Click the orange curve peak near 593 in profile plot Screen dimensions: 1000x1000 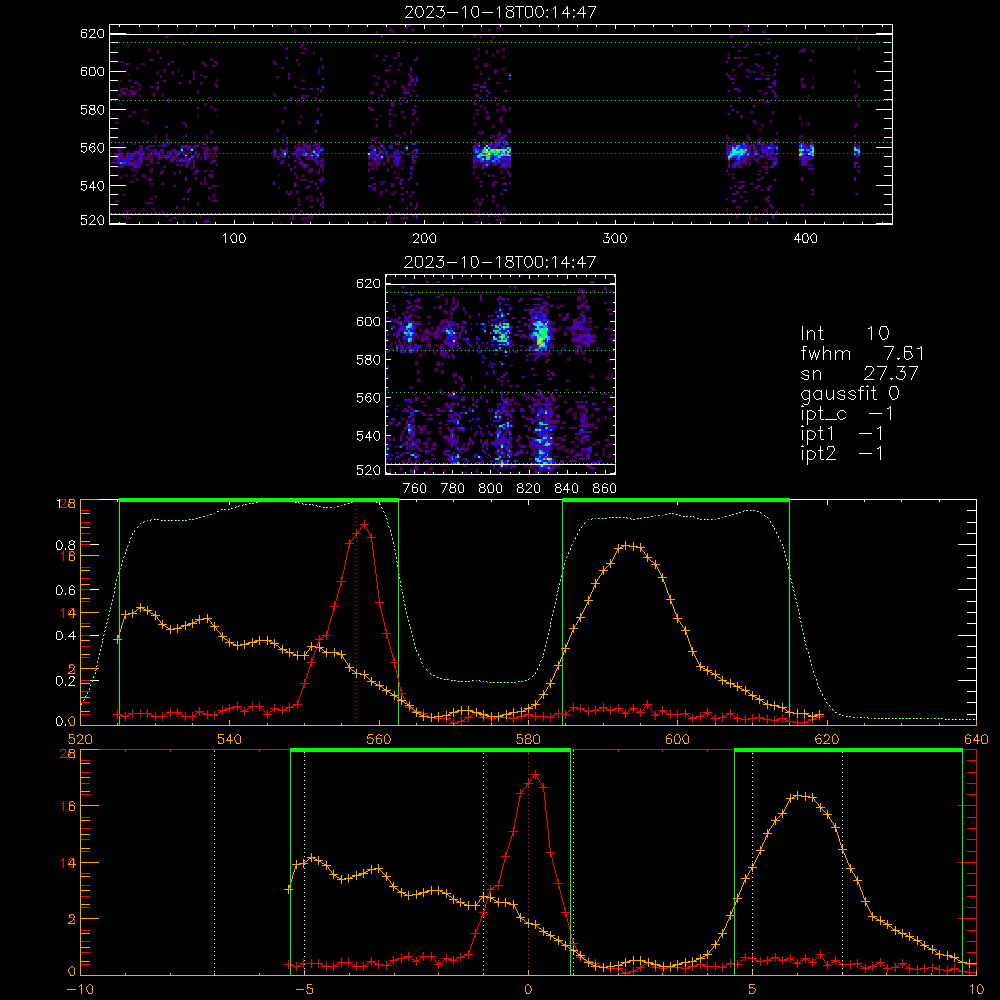coord(628,545)
